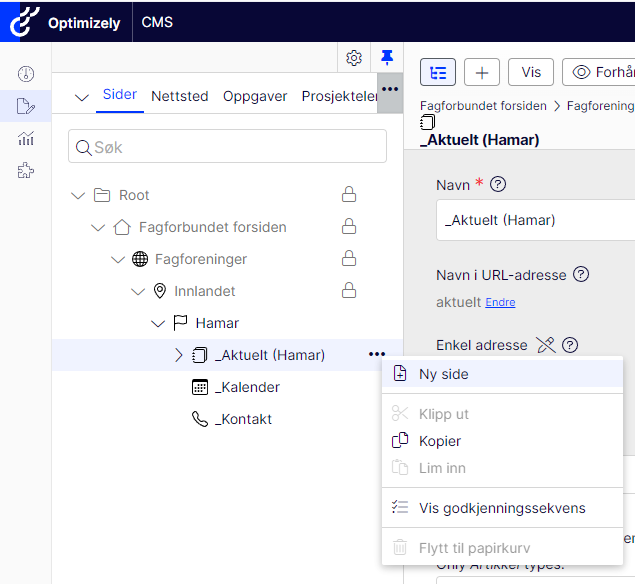Unpin the navigation pane with pin icon
The image size is (635, 584).
[x=387, y=58]
